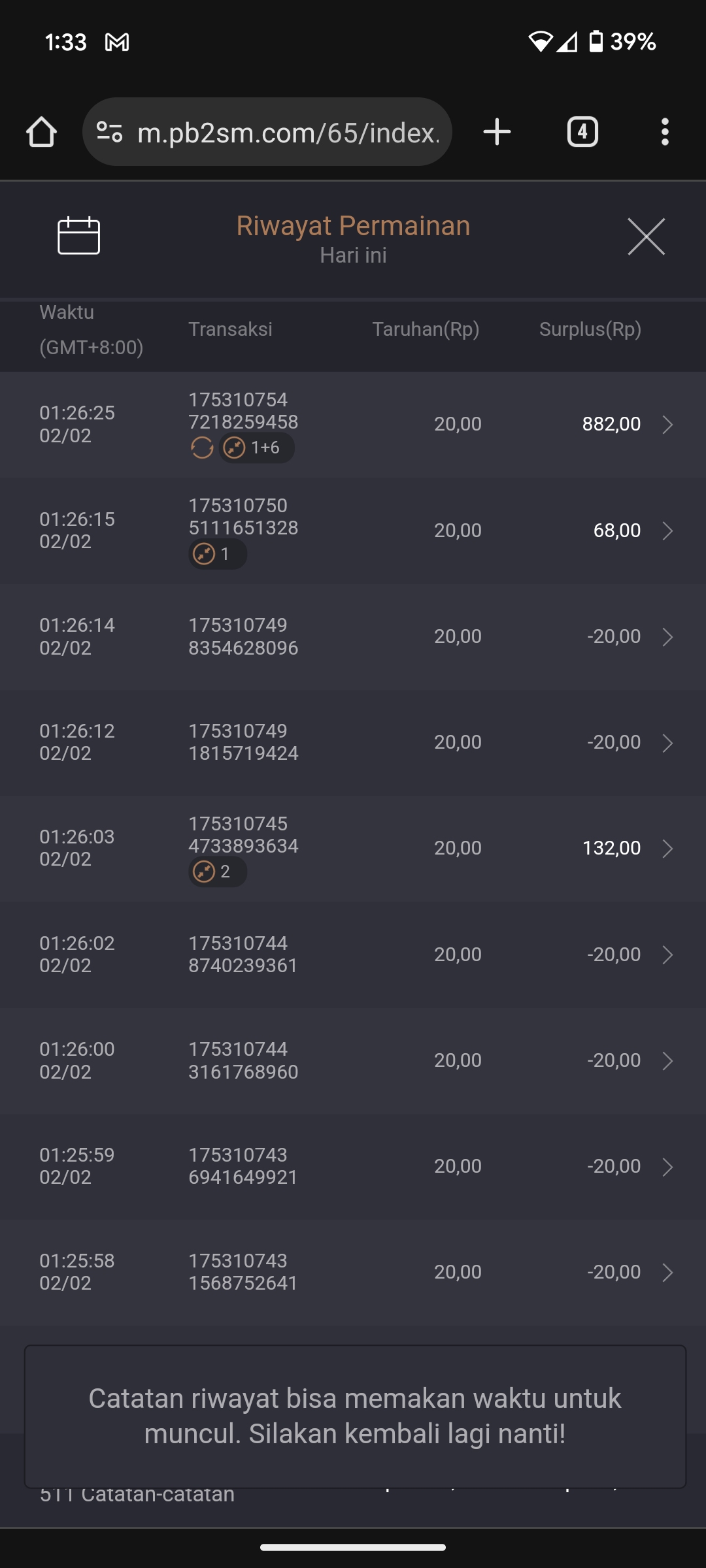Tap the scatter badge labeled 2

tap(217, 872)
